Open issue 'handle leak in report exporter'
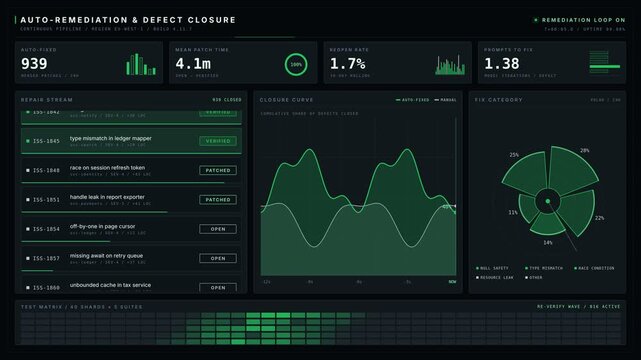The height and width of the screenshot is (360, 641). tap(107, 197)
